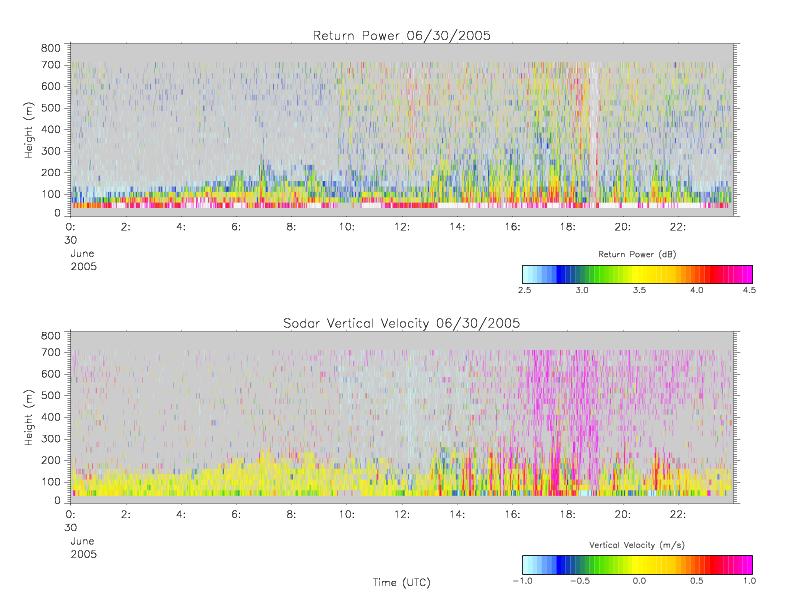Click the '0:' time tick on bottom chart
Screen dimensions: 791x611
(x=70, y=515)
